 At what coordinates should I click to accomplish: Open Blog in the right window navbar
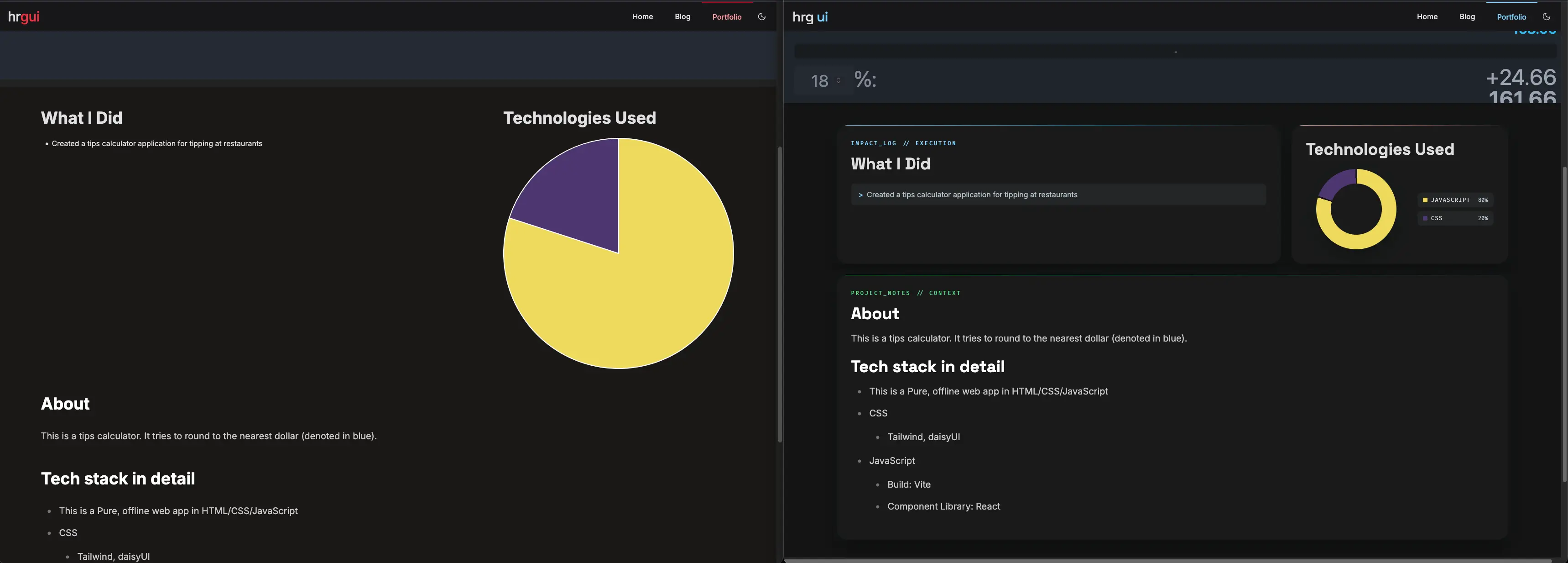pyautogui.click(x=1467, y=16)
